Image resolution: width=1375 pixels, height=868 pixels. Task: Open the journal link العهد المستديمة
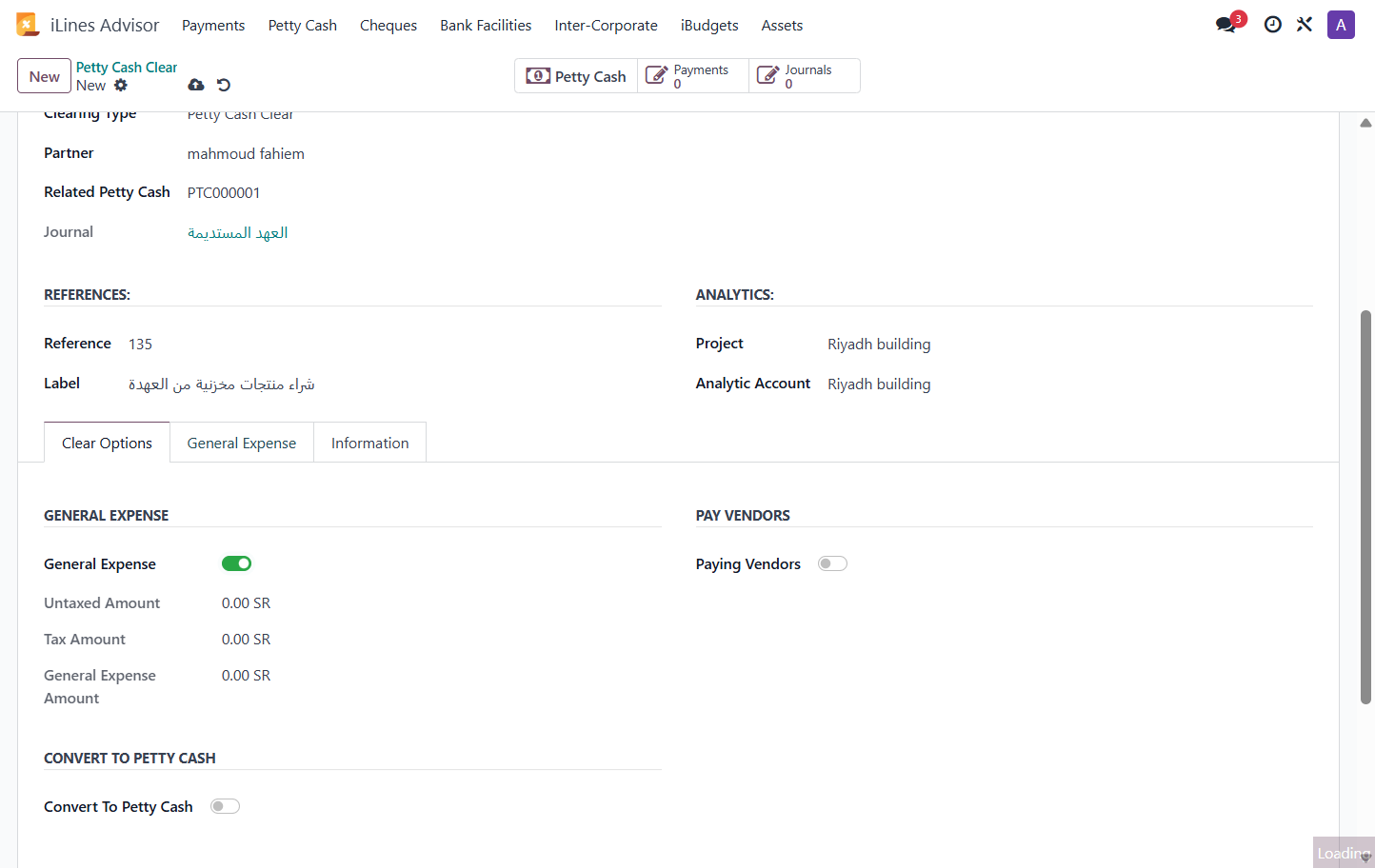tap(237, 232)
